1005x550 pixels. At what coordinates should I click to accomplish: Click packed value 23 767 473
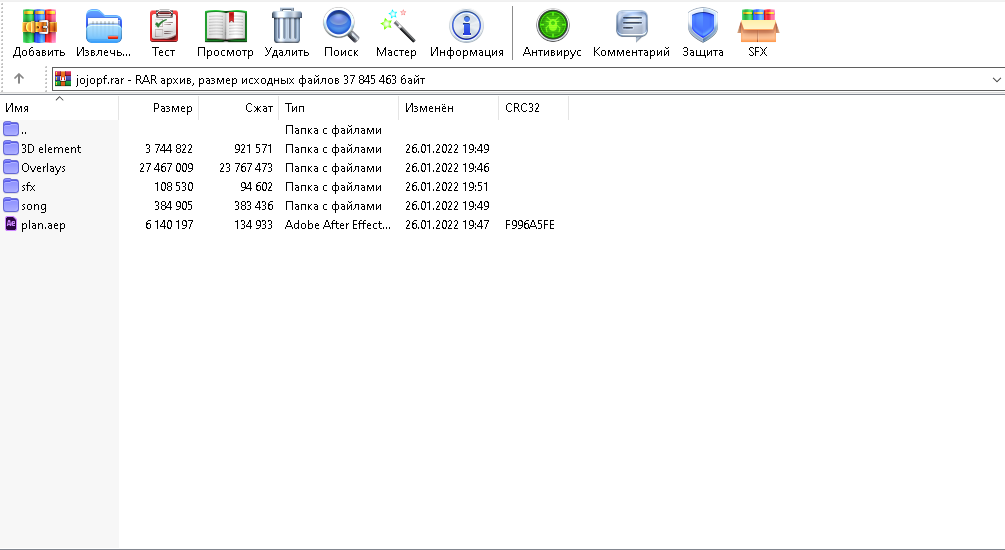[x=246, y=168]
